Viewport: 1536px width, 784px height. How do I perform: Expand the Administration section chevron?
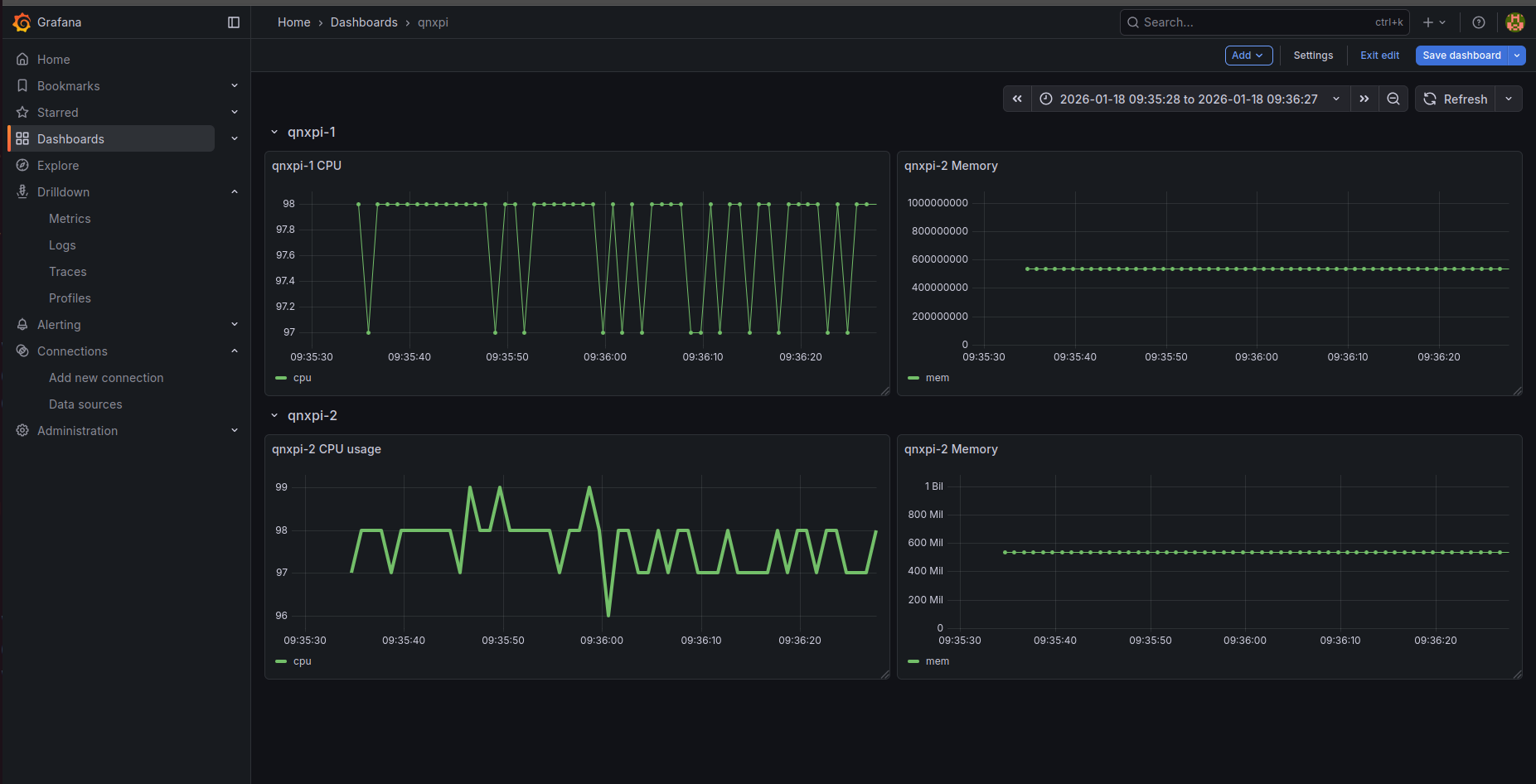click(x=235, y=431)
